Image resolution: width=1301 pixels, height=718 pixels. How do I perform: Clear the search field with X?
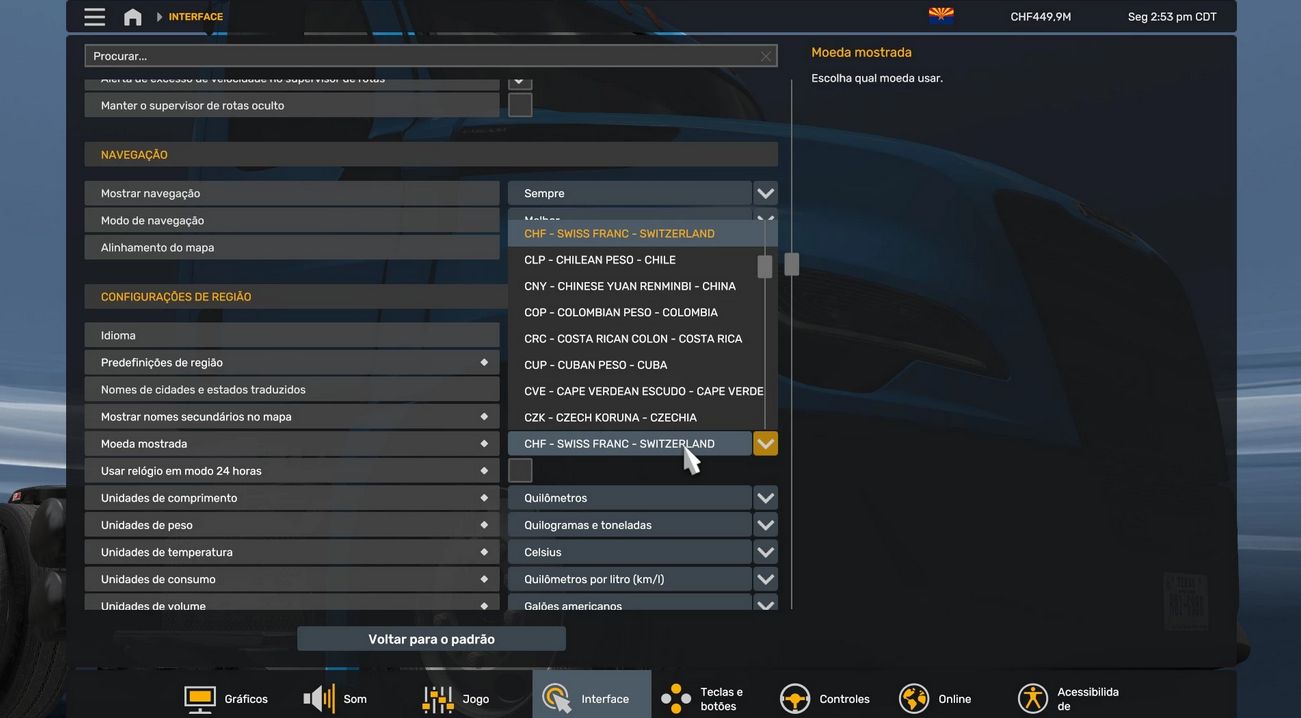(x=766, y=56)
